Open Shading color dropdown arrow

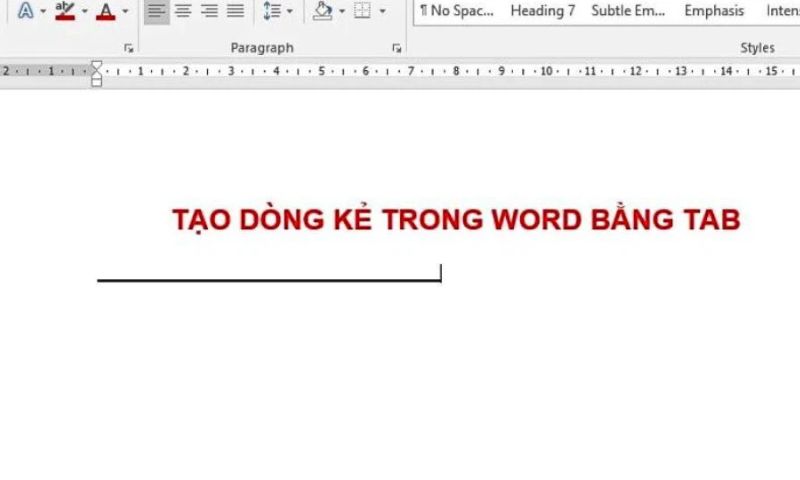tap(342, 11)
